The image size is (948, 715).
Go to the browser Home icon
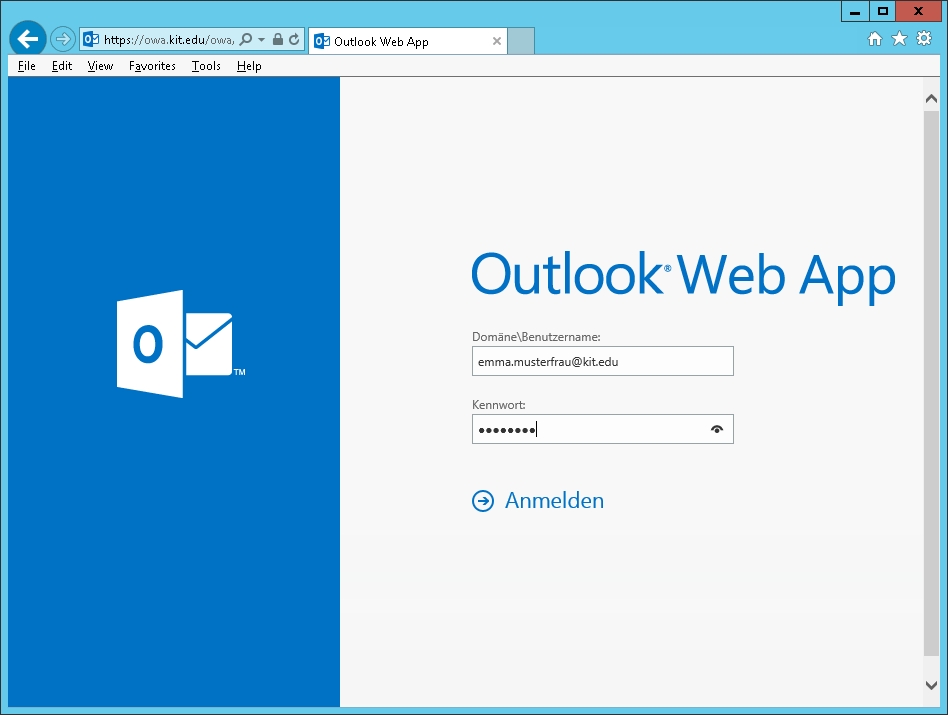click(x=875, y=39)
